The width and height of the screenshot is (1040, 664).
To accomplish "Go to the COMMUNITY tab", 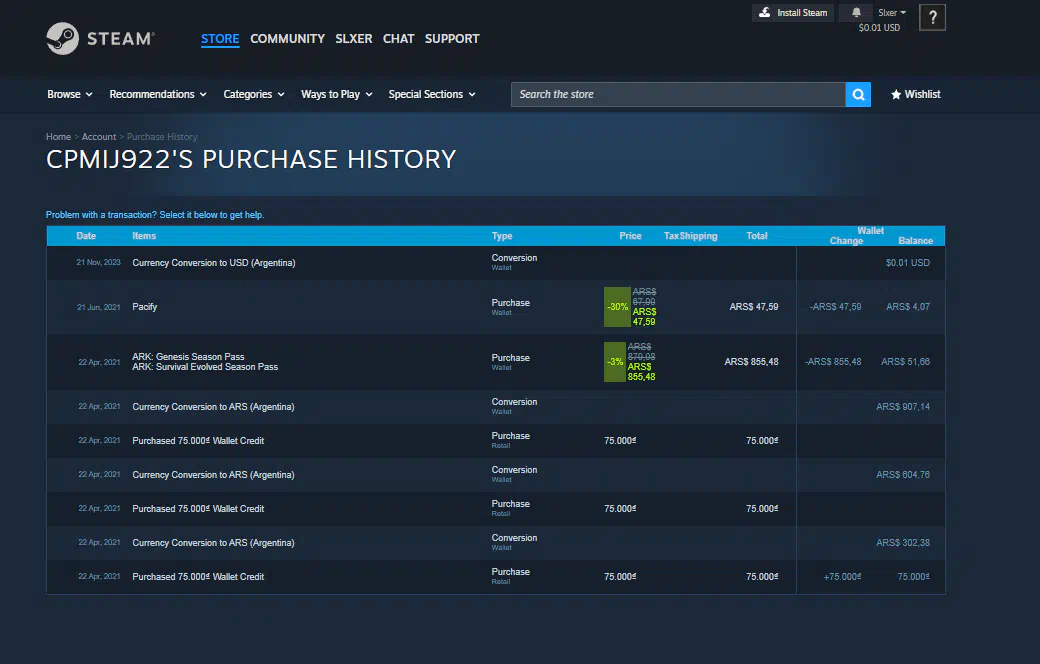I will click(287, 39).
